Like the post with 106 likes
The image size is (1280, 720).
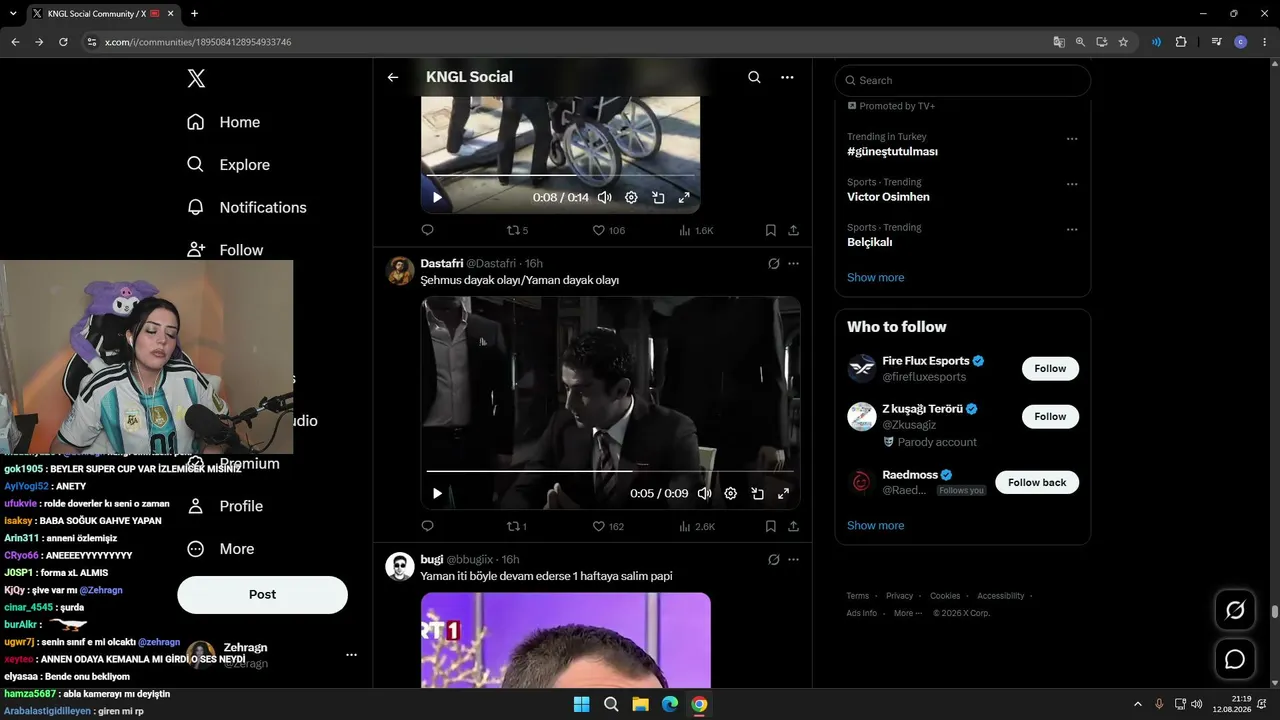coord(608,230)
